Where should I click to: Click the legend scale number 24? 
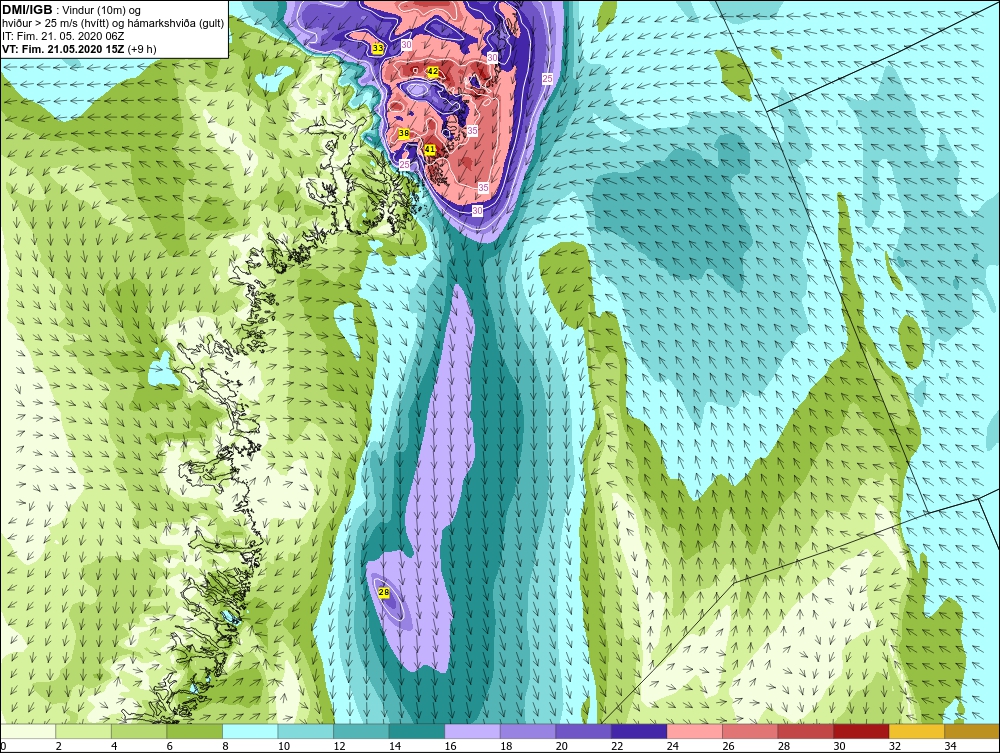672,746
